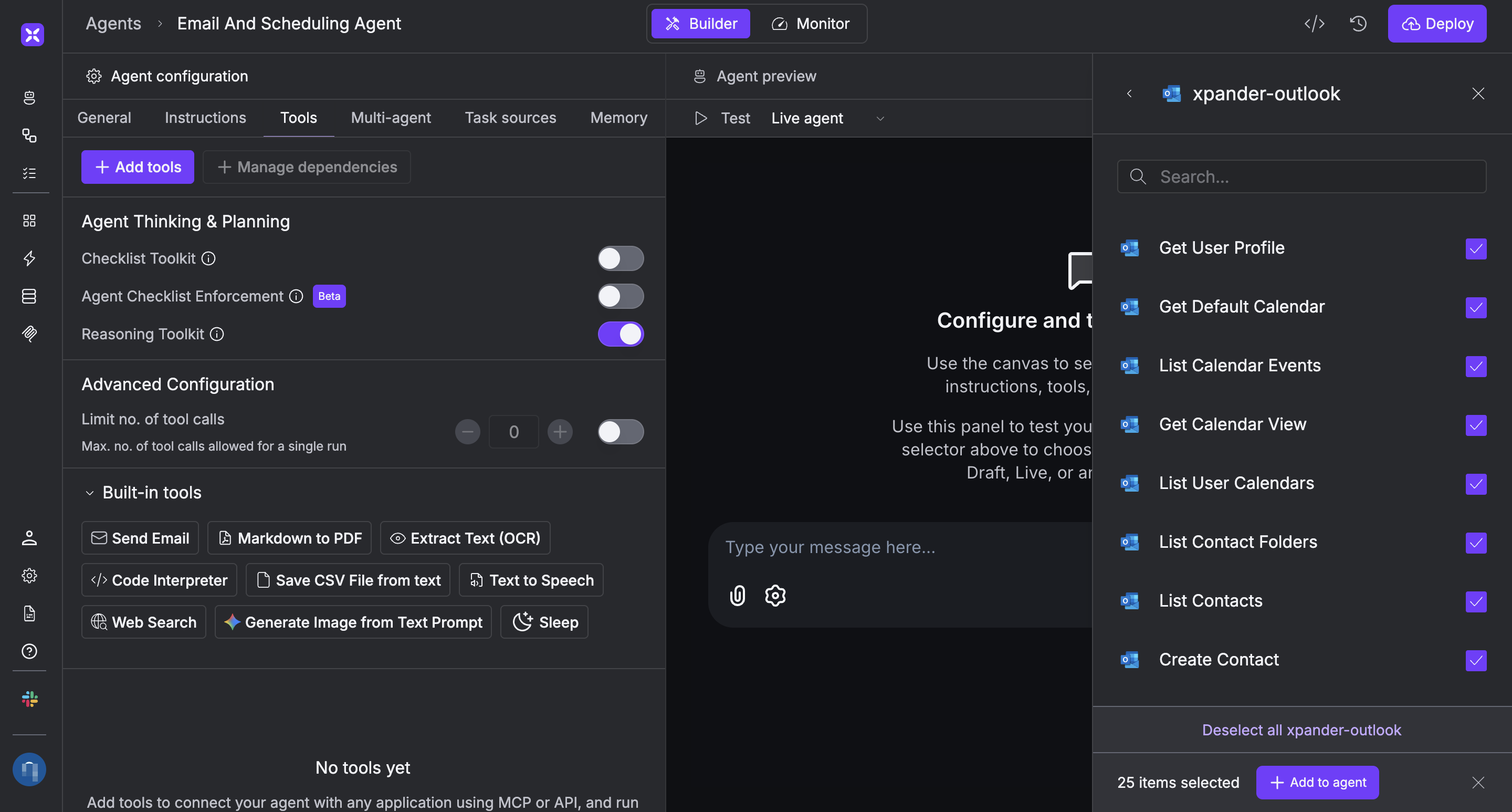Click the Slack icon in sidebar
The image size is (1512, 812).
(29, 699)
